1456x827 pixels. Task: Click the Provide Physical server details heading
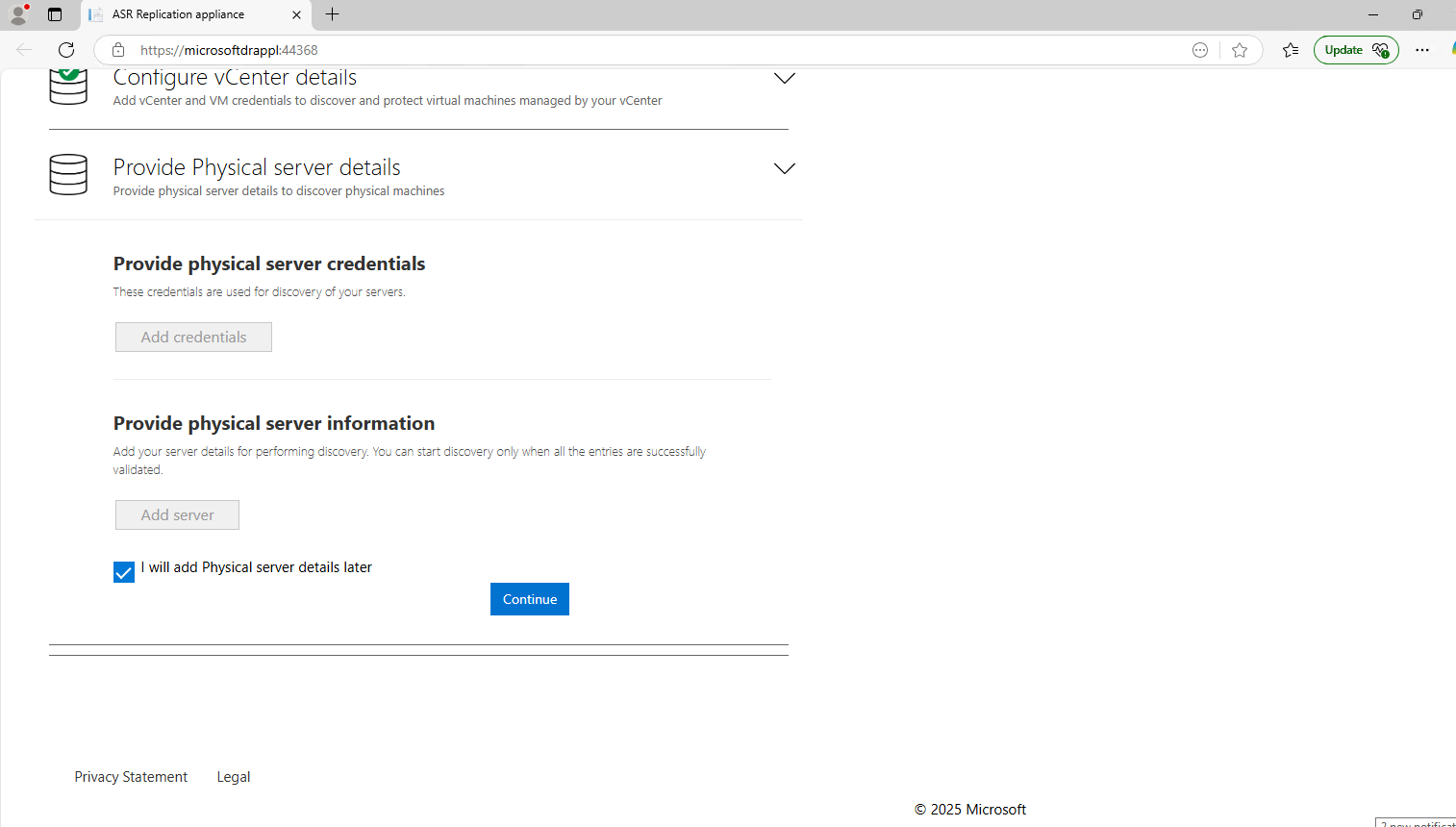[x=257, y=167]
